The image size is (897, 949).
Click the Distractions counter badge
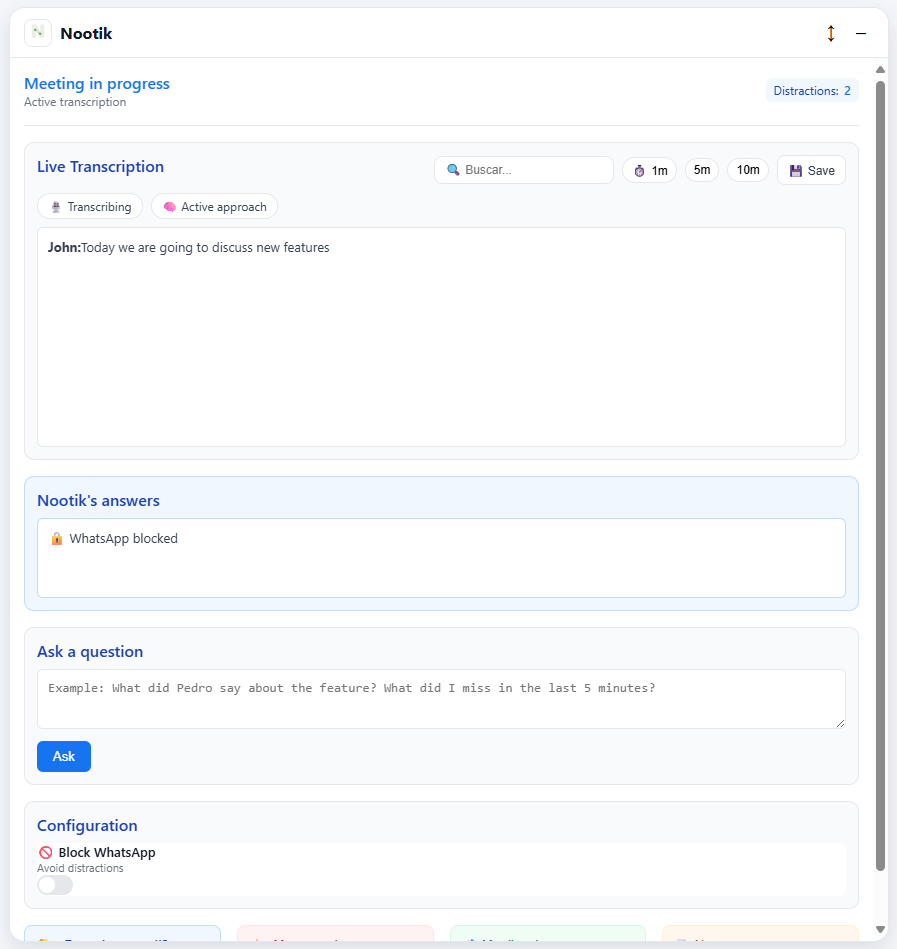click(x=812, y=90)
